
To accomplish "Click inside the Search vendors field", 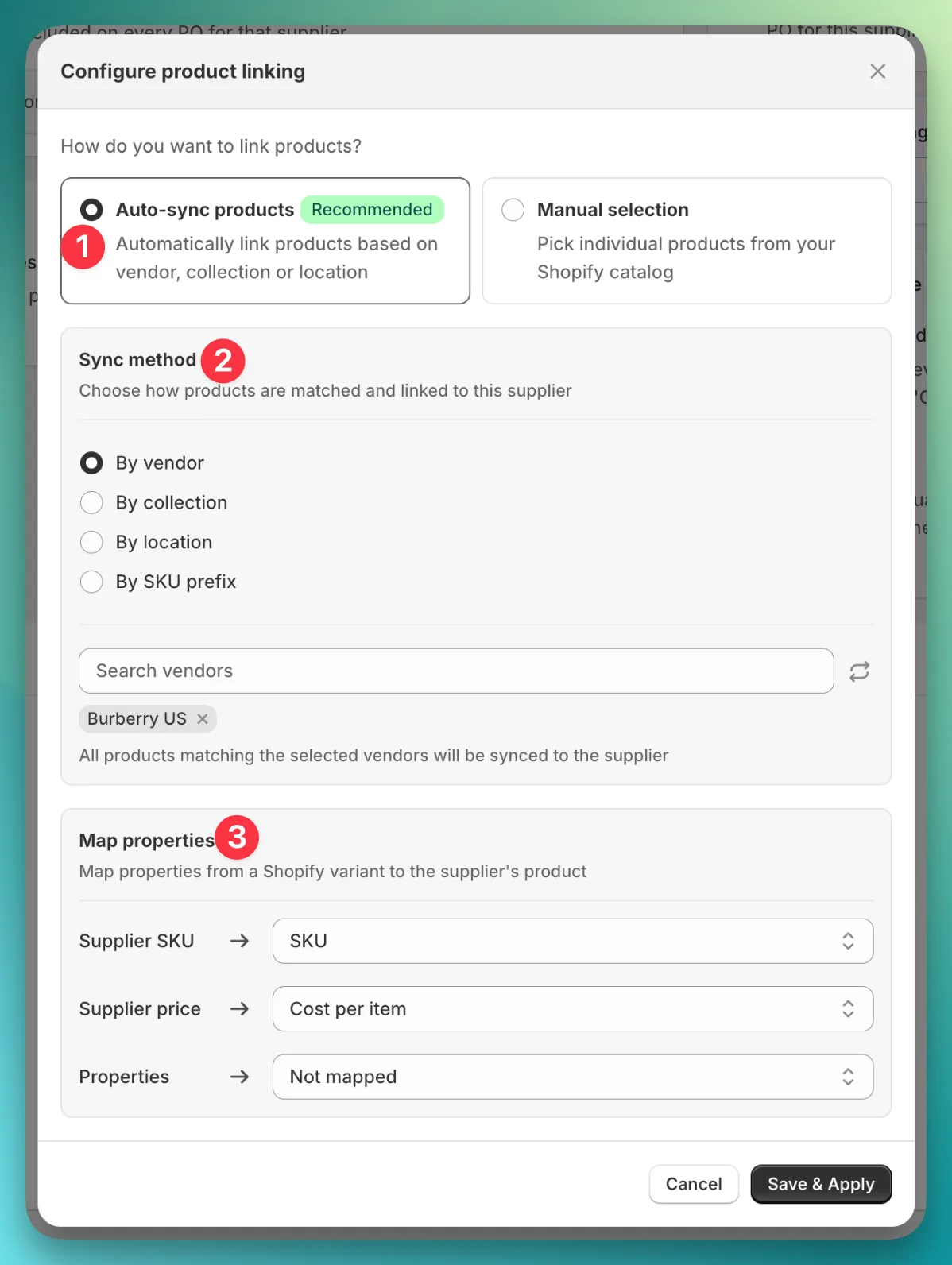I will [x=455, y=671].
